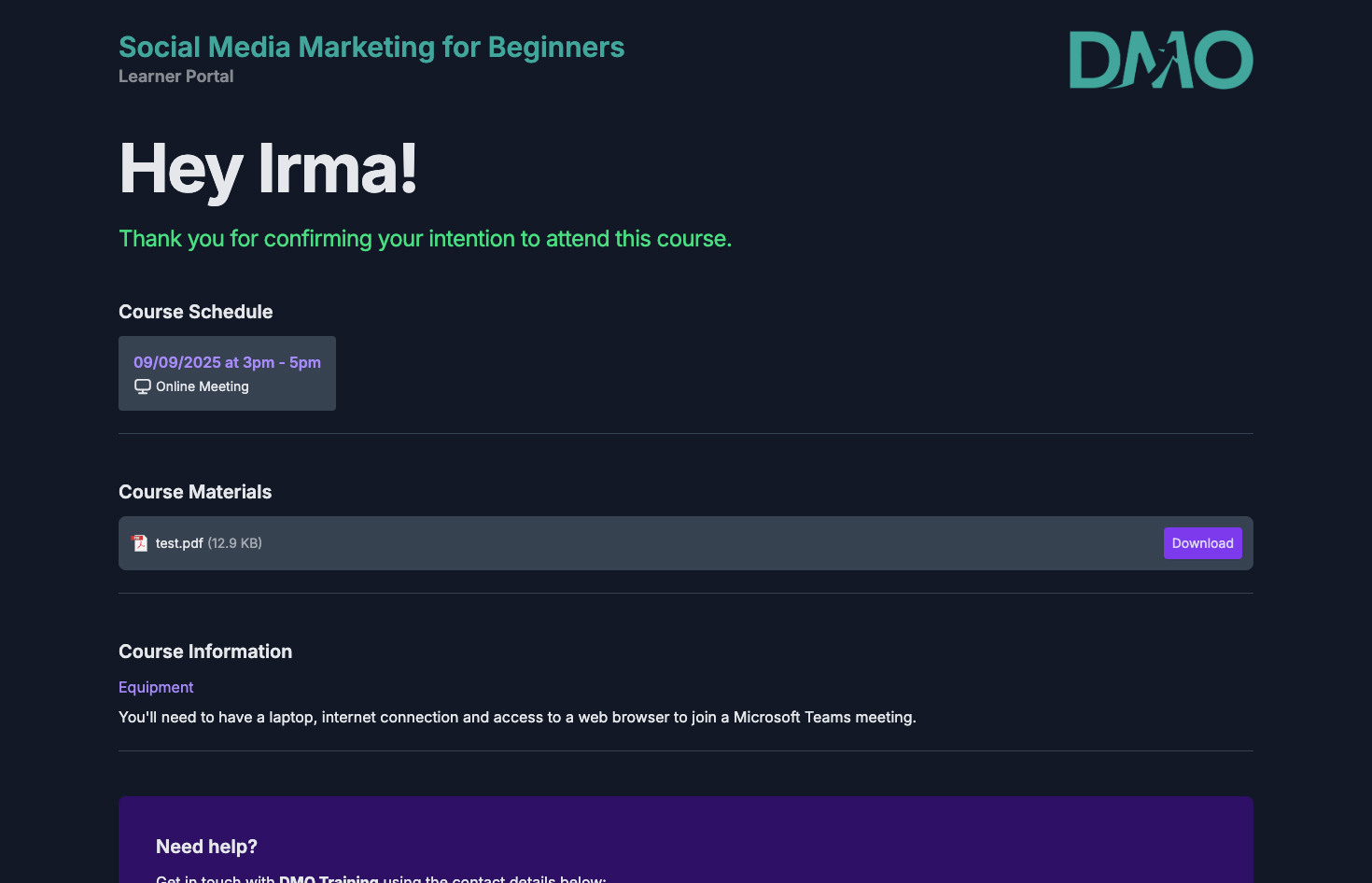Click the Course Information heading
The image size is (1372, 883).
click(205, 652)
